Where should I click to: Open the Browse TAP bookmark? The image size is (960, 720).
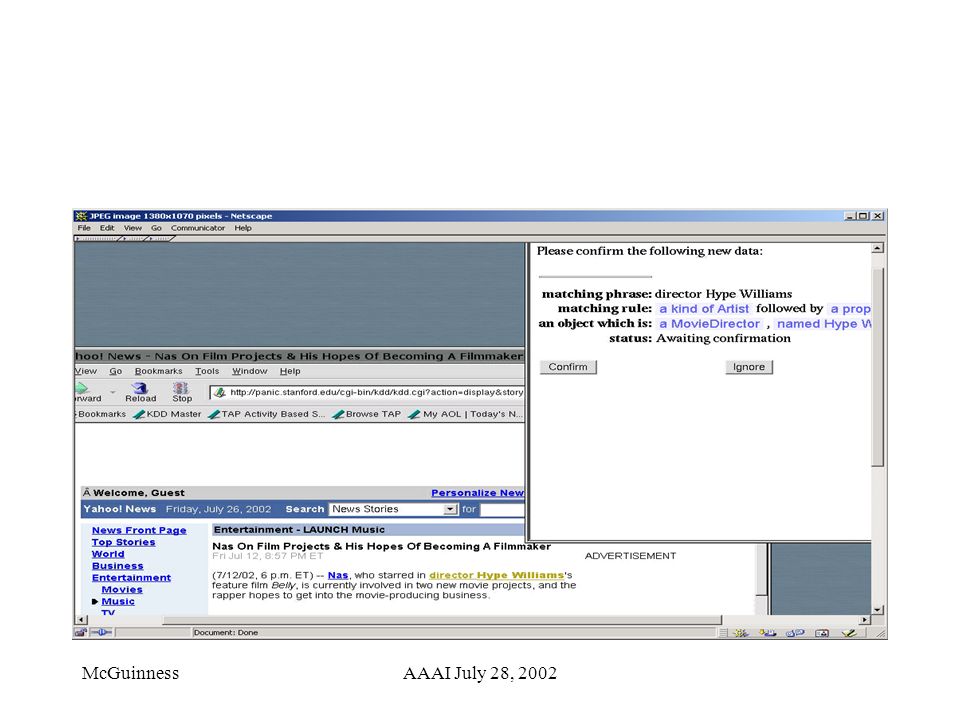click(366, 414)
